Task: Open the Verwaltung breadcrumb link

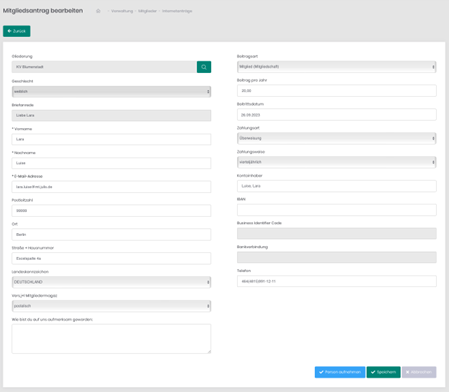Action: coord(122,11)
